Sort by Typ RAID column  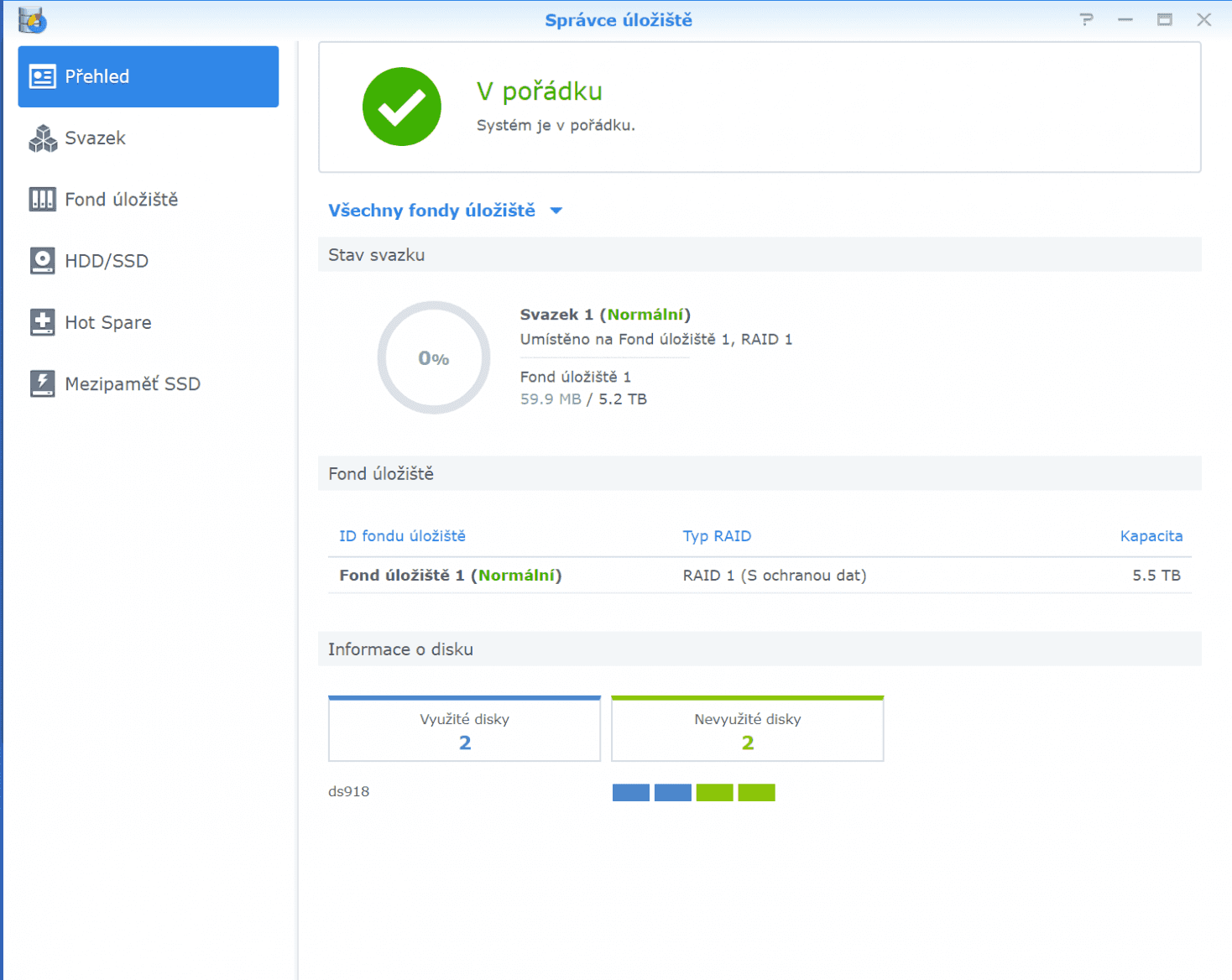(x=717, y=536)
